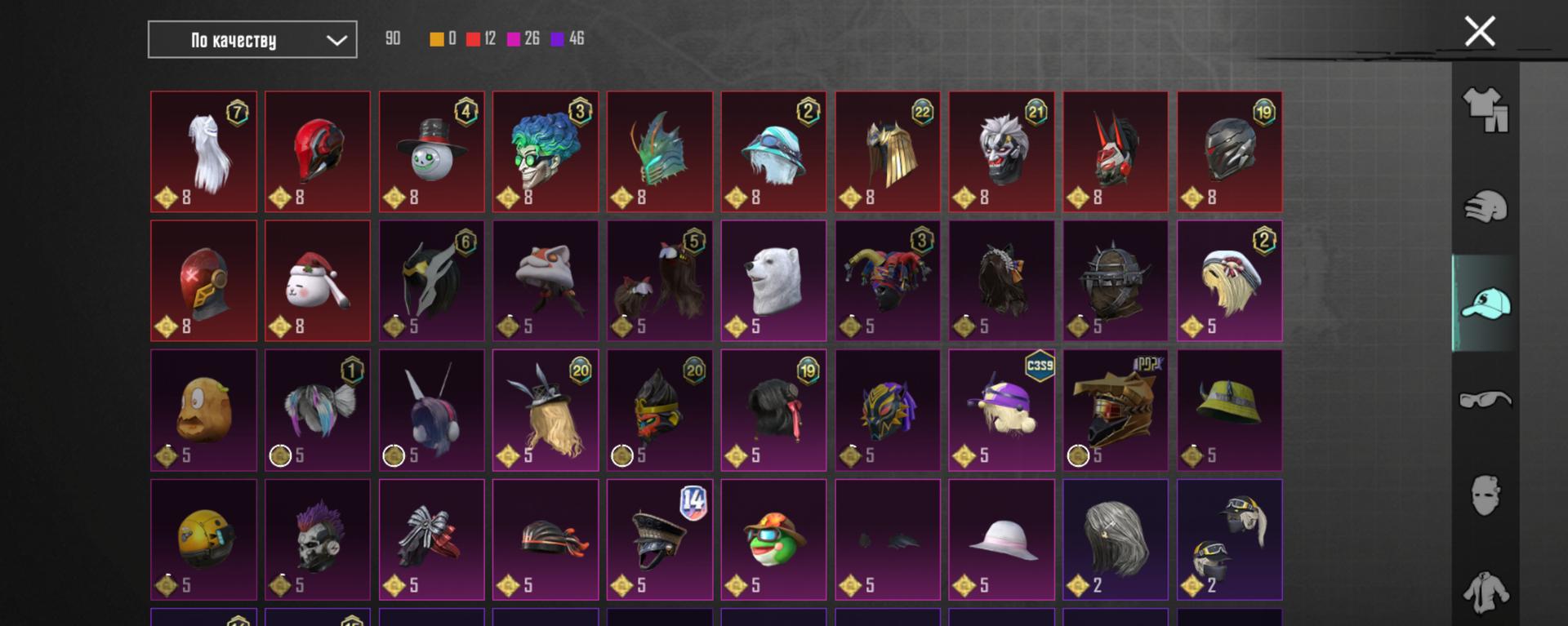Open the face mask category icon

(x=1486, y=495)
